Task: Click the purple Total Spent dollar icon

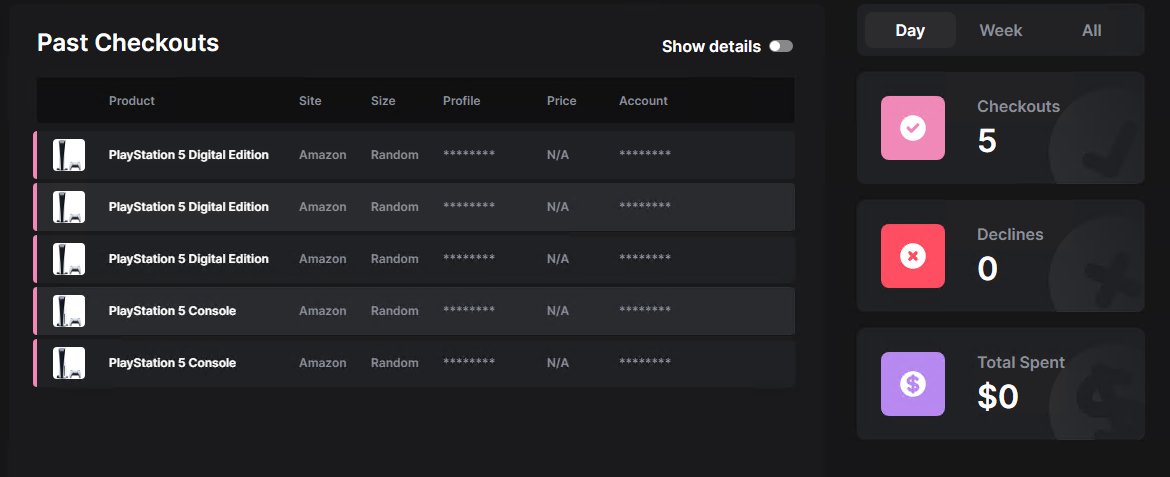Action: (x=913, y=384)
